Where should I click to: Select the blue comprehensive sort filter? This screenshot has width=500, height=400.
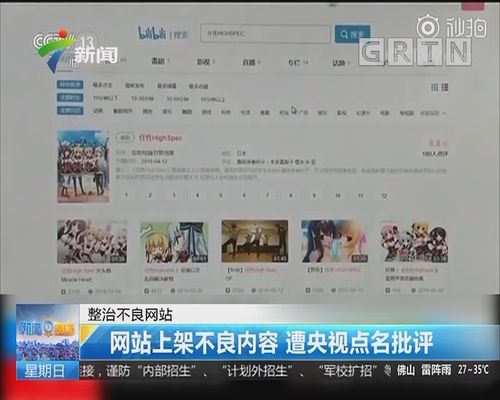coord(70,85)
